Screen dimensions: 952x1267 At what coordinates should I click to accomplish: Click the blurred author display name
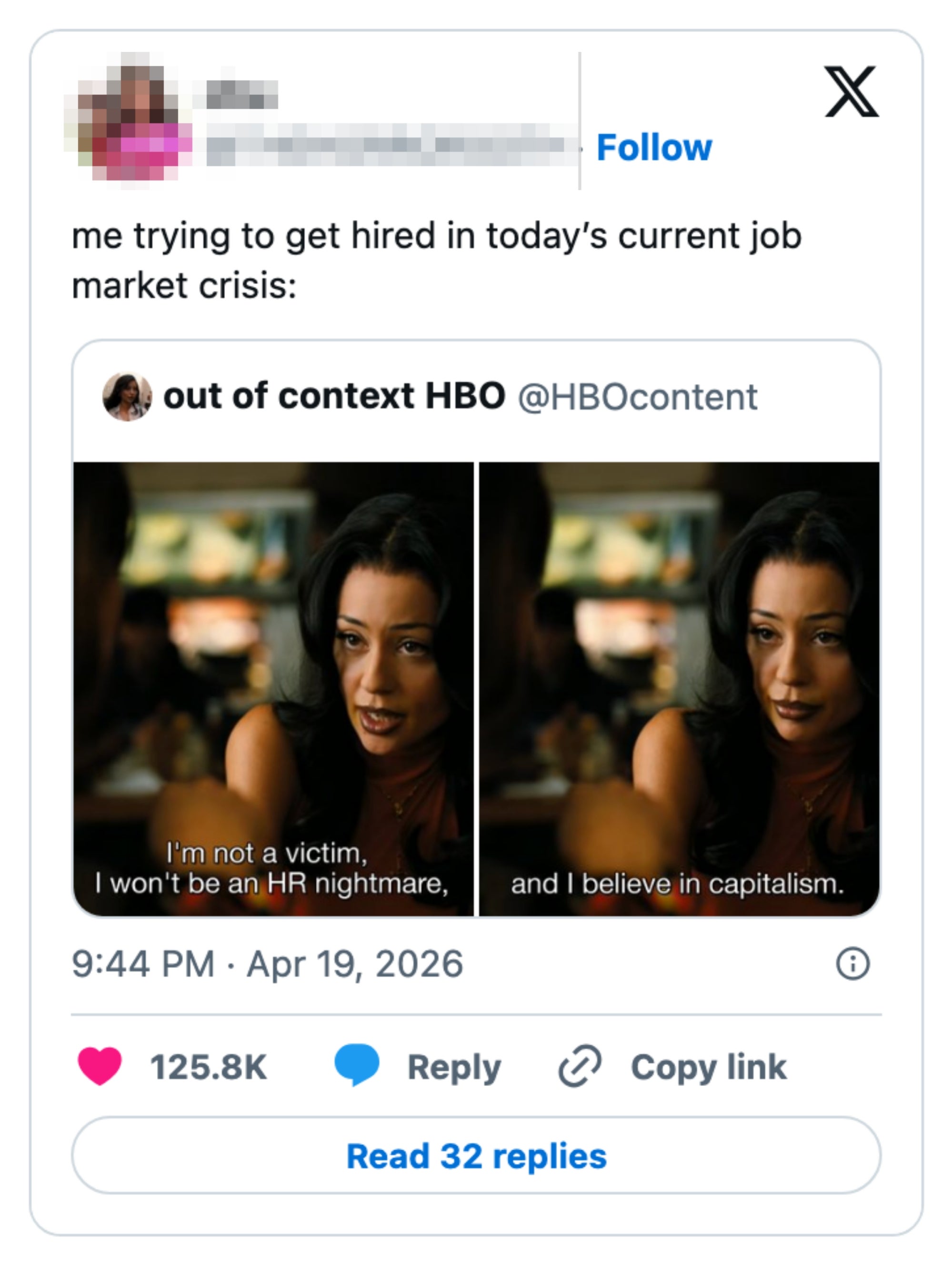click(242, 94)
